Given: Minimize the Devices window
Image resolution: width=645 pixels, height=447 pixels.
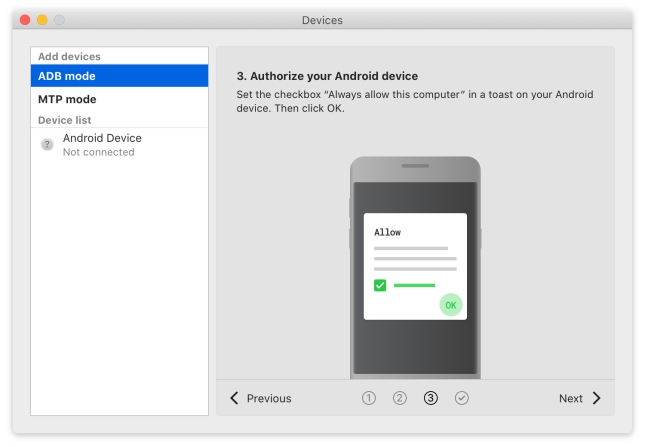Looking at the screenshot, I should coord(42,20).
